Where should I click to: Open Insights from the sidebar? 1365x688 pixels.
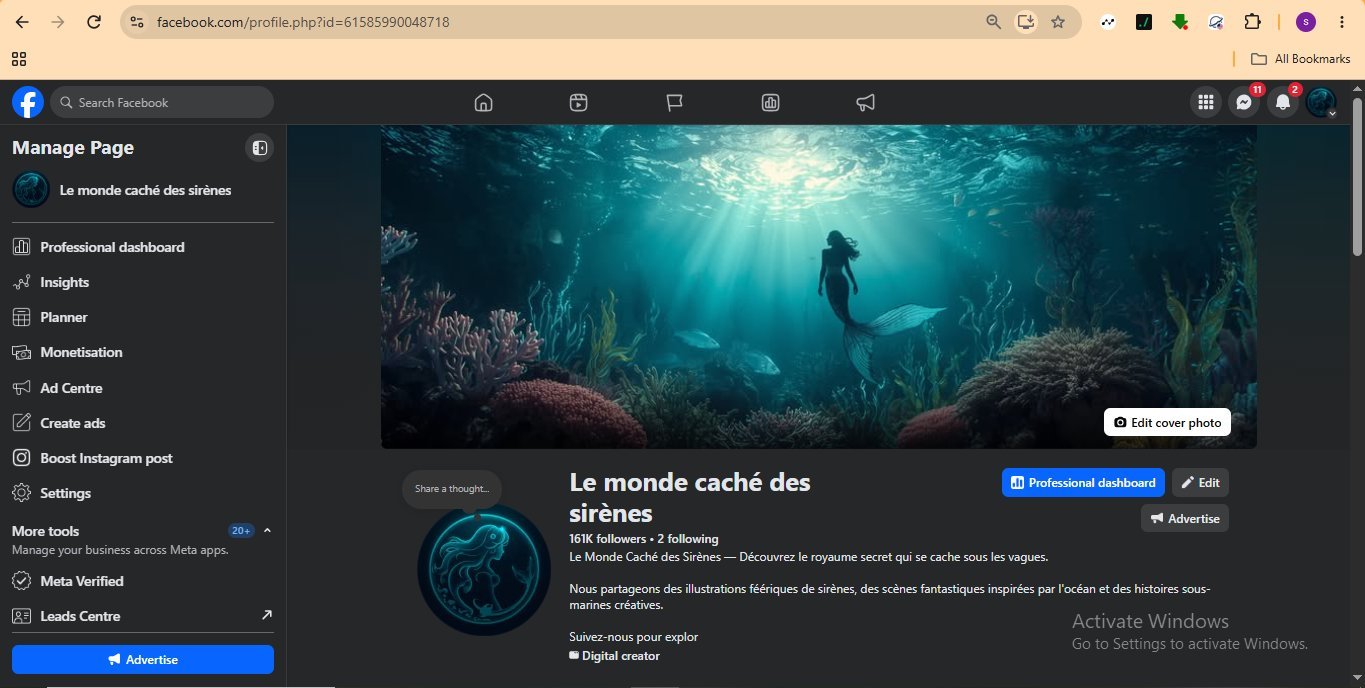[142, 282]
